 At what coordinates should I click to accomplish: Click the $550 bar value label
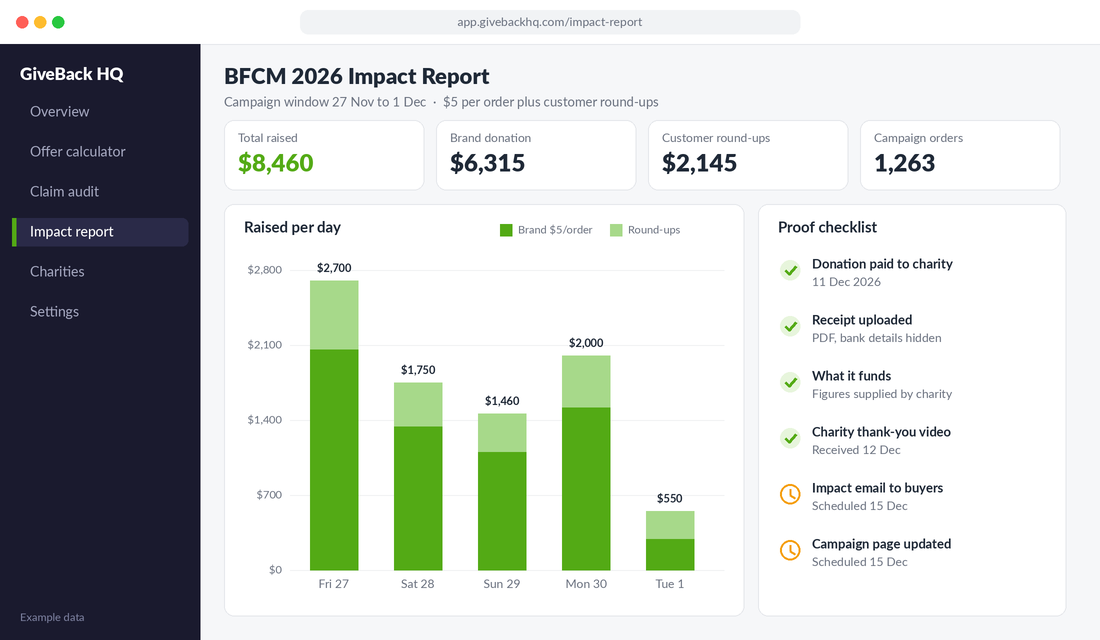coord(670,498)
